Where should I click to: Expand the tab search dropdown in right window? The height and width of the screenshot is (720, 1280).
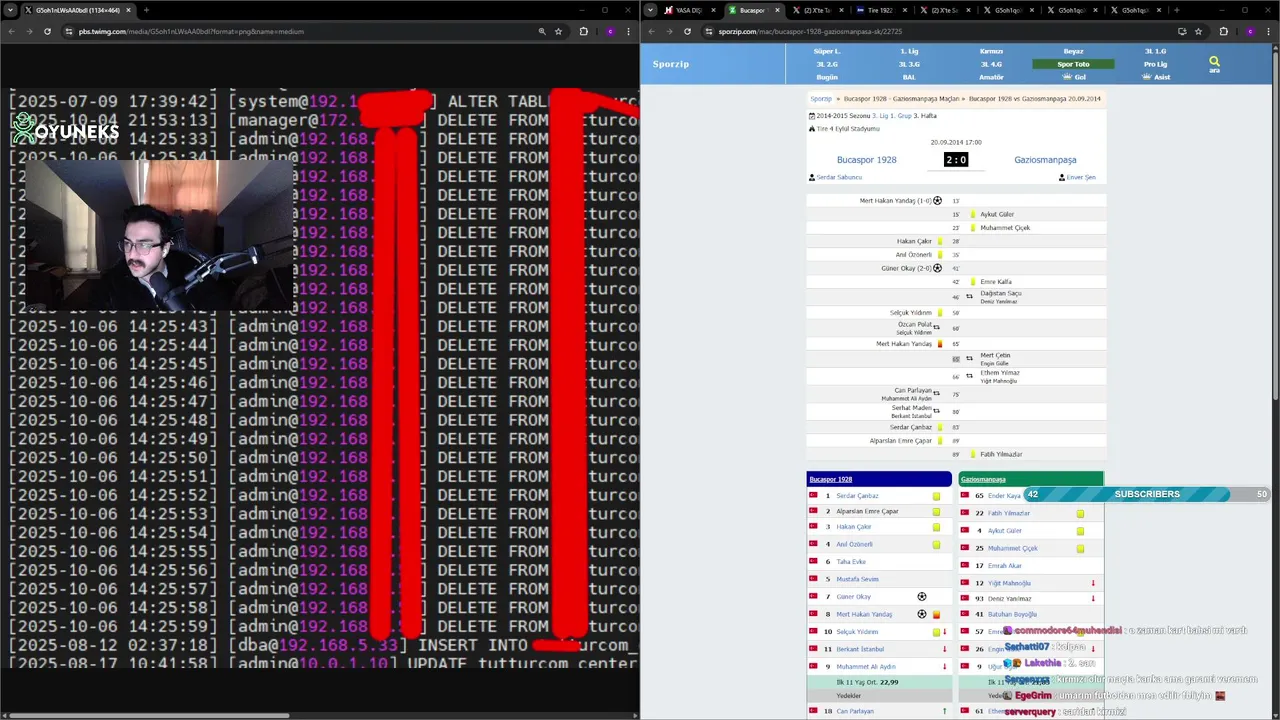(651, 10)
